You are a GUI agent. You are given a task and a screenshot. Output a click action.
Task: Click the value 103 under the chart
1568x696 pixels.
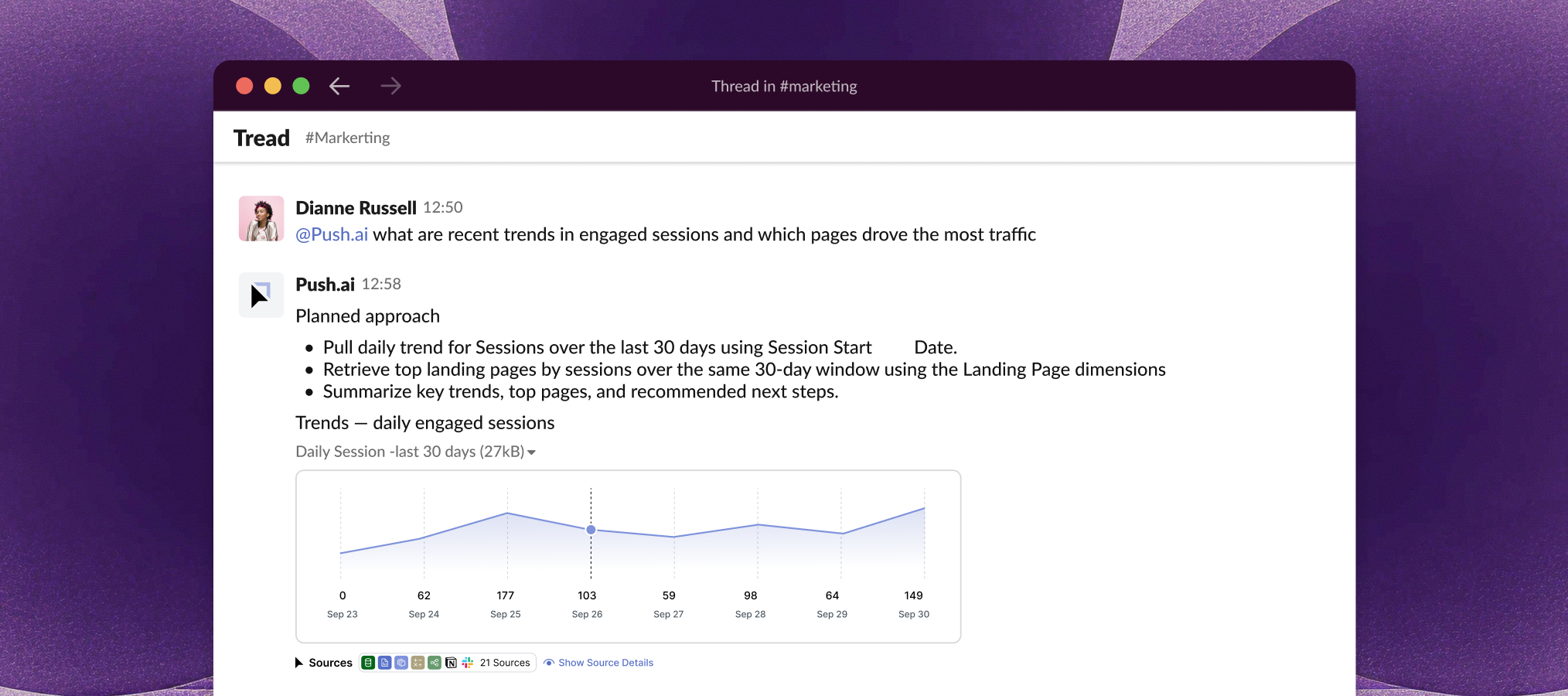tap(587, 595)
